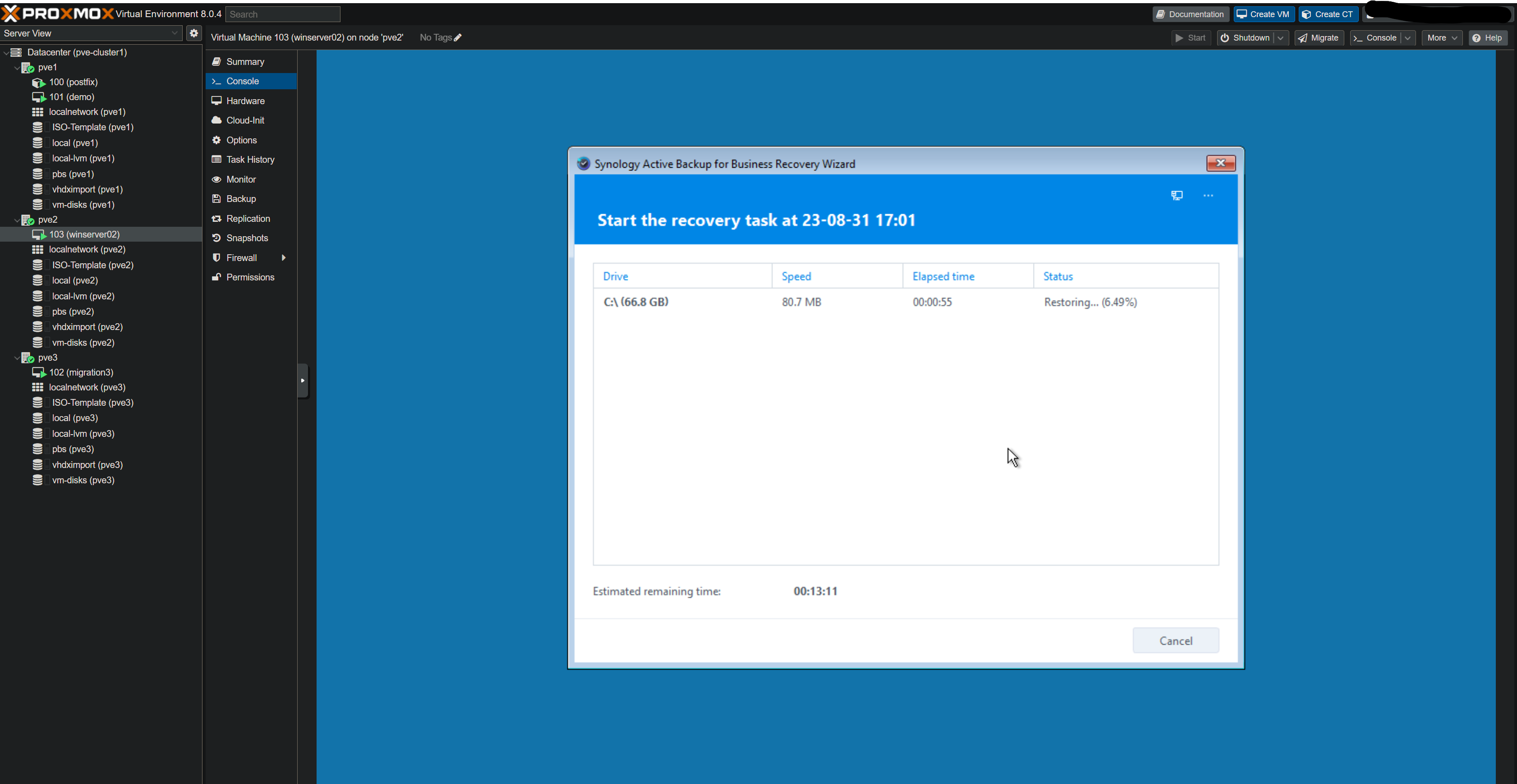
Task: Click the Create CT button
Action: (1328, 14)
